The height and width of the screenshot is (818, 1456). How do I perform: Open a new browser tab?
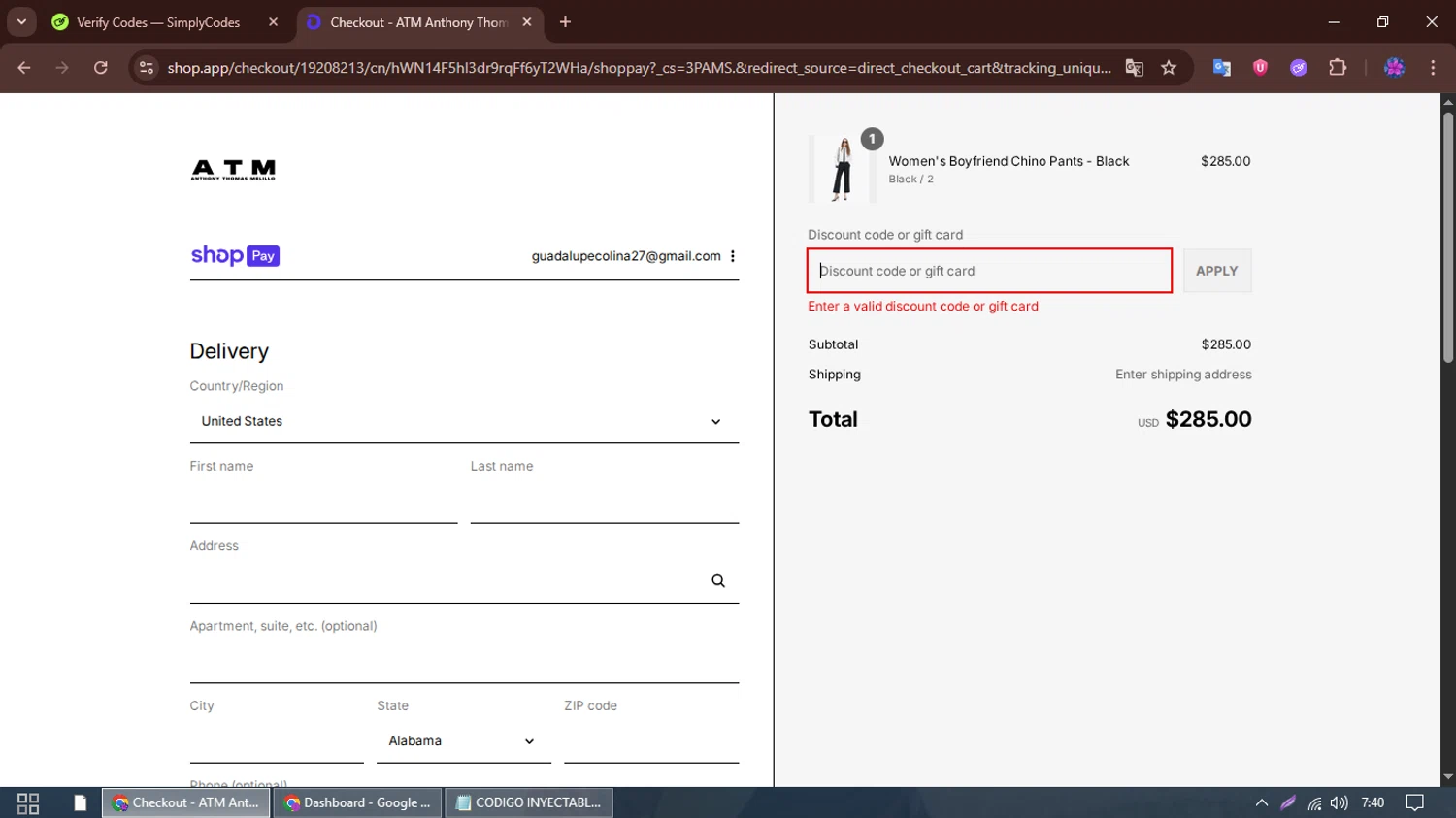[565, 22]
